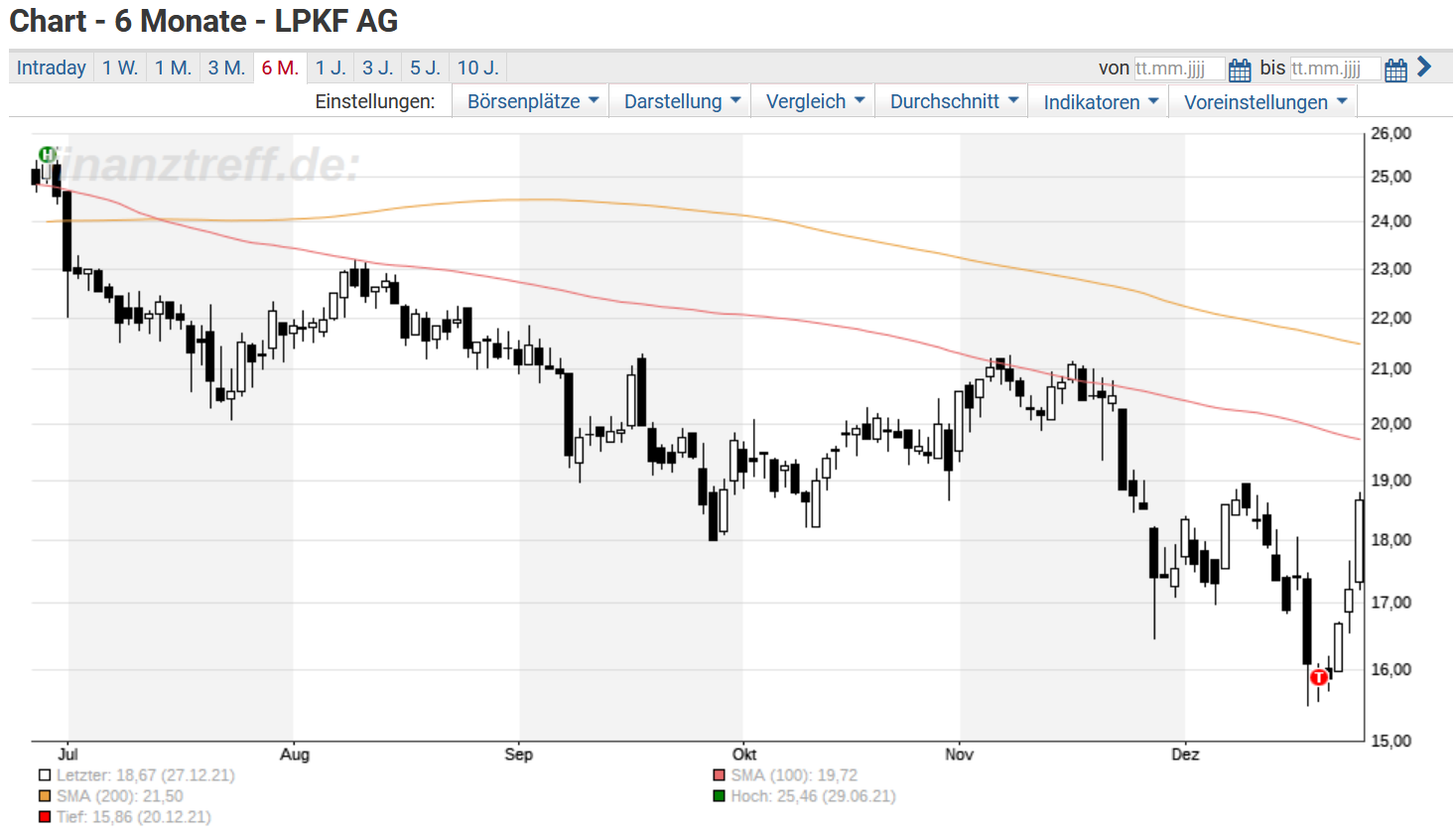The height and width of the screenshot is (833, 1456).
Task: Select the 1 J. time range tab
Action: tap(331, 68)
